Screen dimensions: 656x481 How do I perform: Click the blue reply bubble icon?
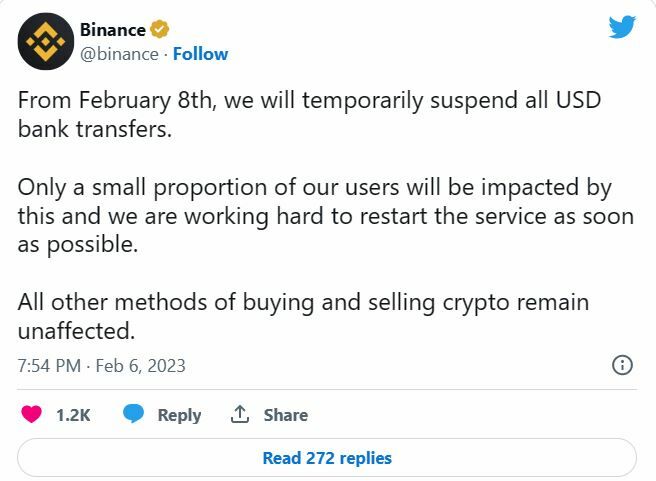pos(133,414)
